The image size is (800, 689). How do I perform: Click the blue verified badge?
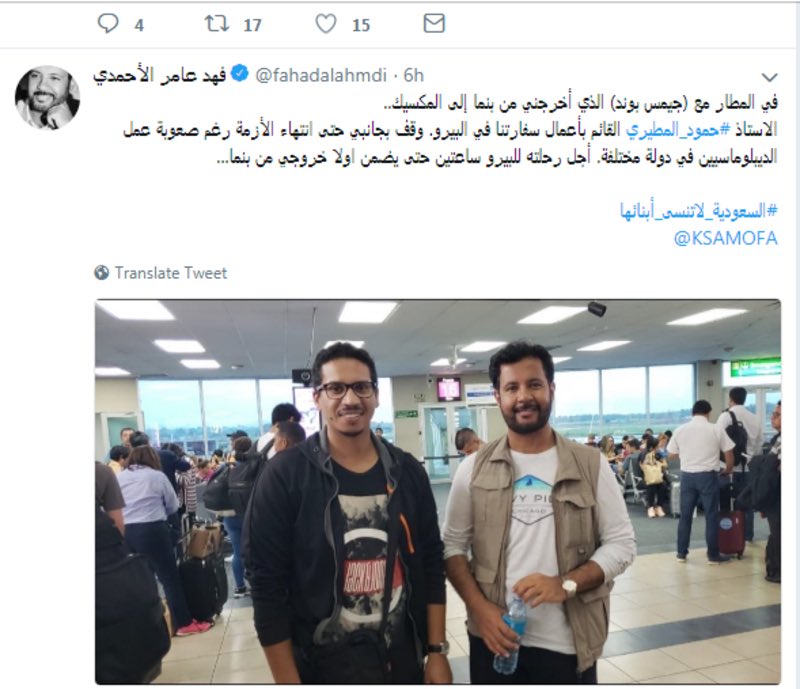click(240, 74)
